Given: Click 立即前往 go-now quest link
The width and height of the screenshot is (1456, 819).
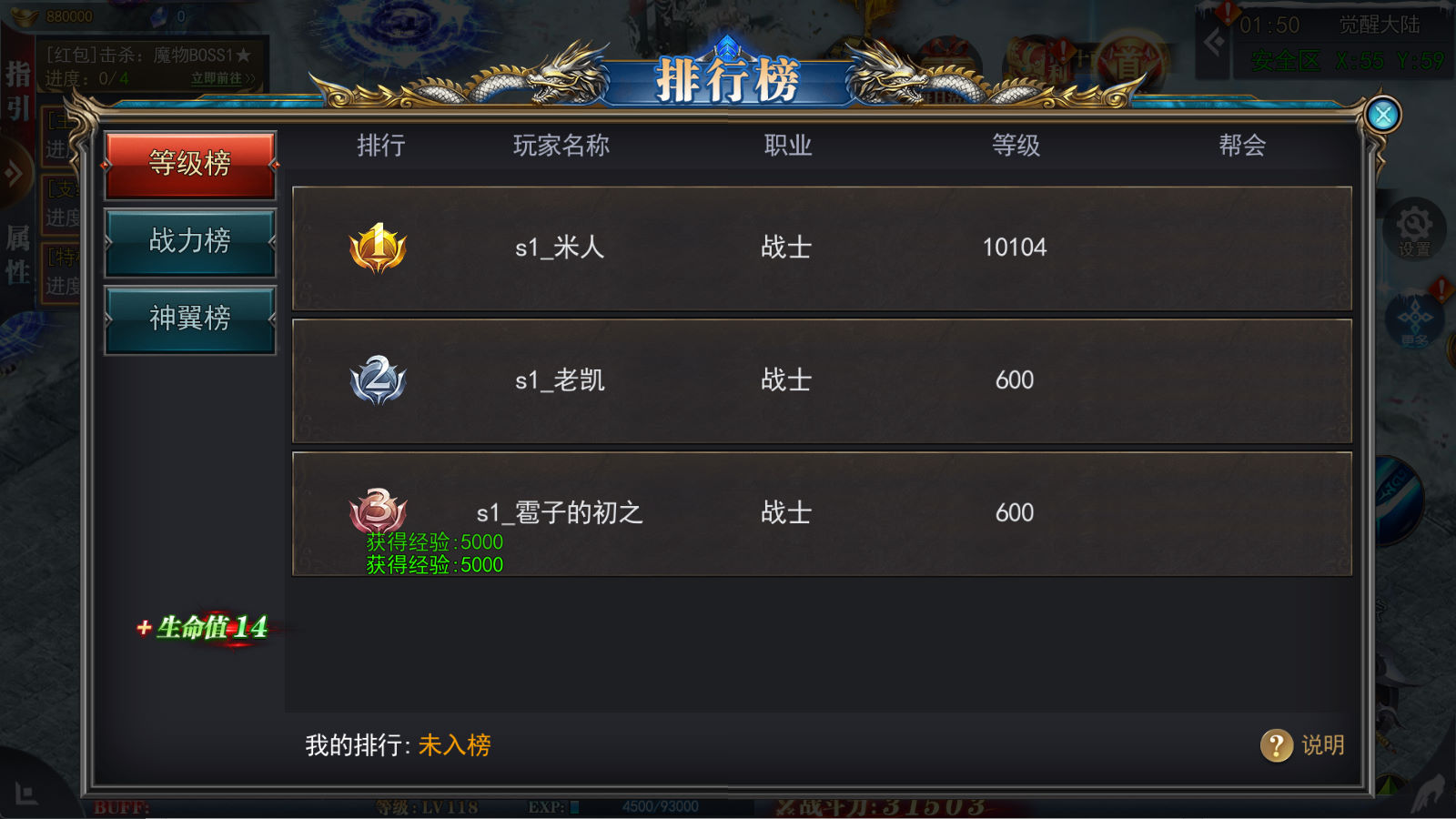Looking at the screenshot, I should tap(222, 79).
